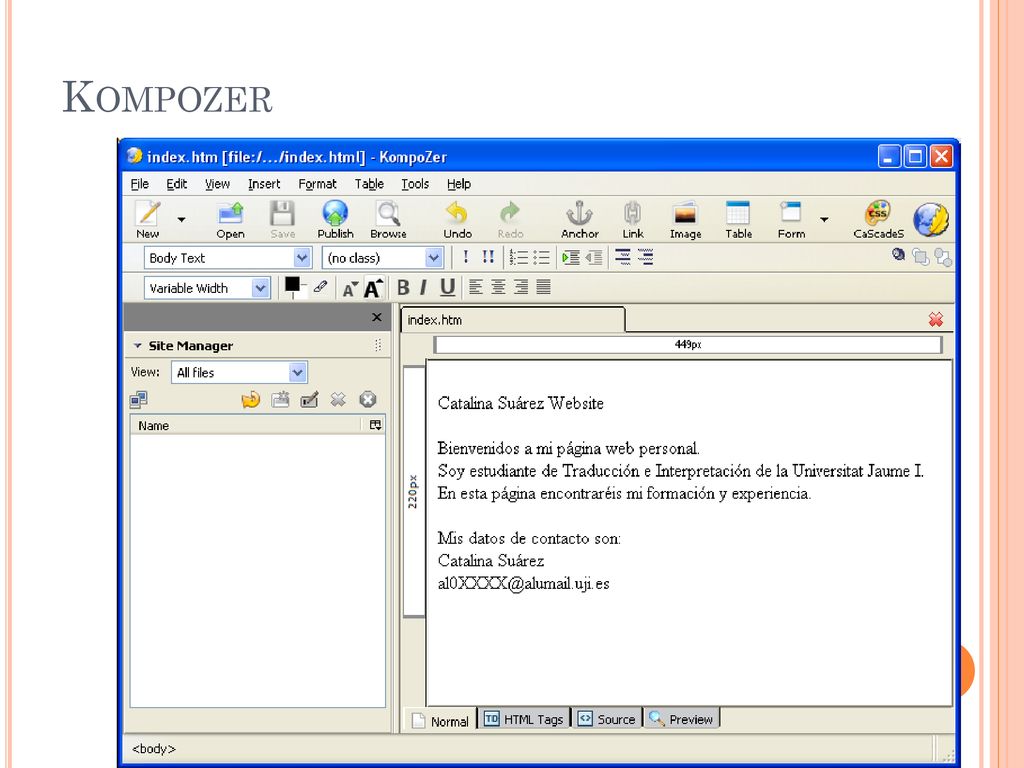Click the Site Manager new folder icon
The image size is (1024, 768).
[x=280, y=399]
